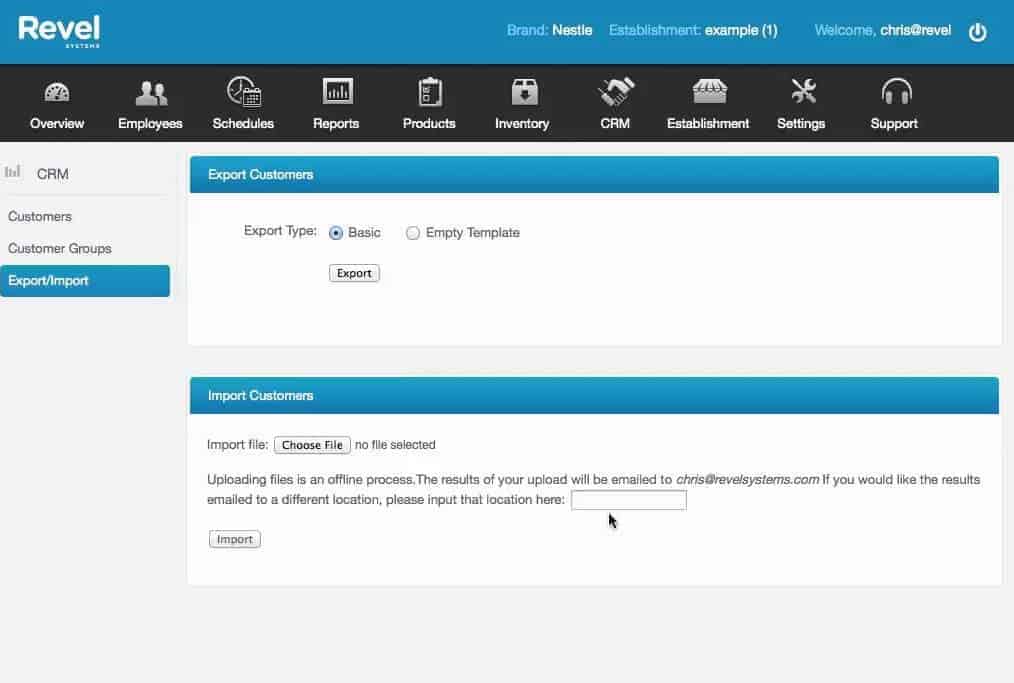The width and height of the screenshot is (1014, 683).
Task: Click the Inventory box icon
Action: tap(523, 92)
